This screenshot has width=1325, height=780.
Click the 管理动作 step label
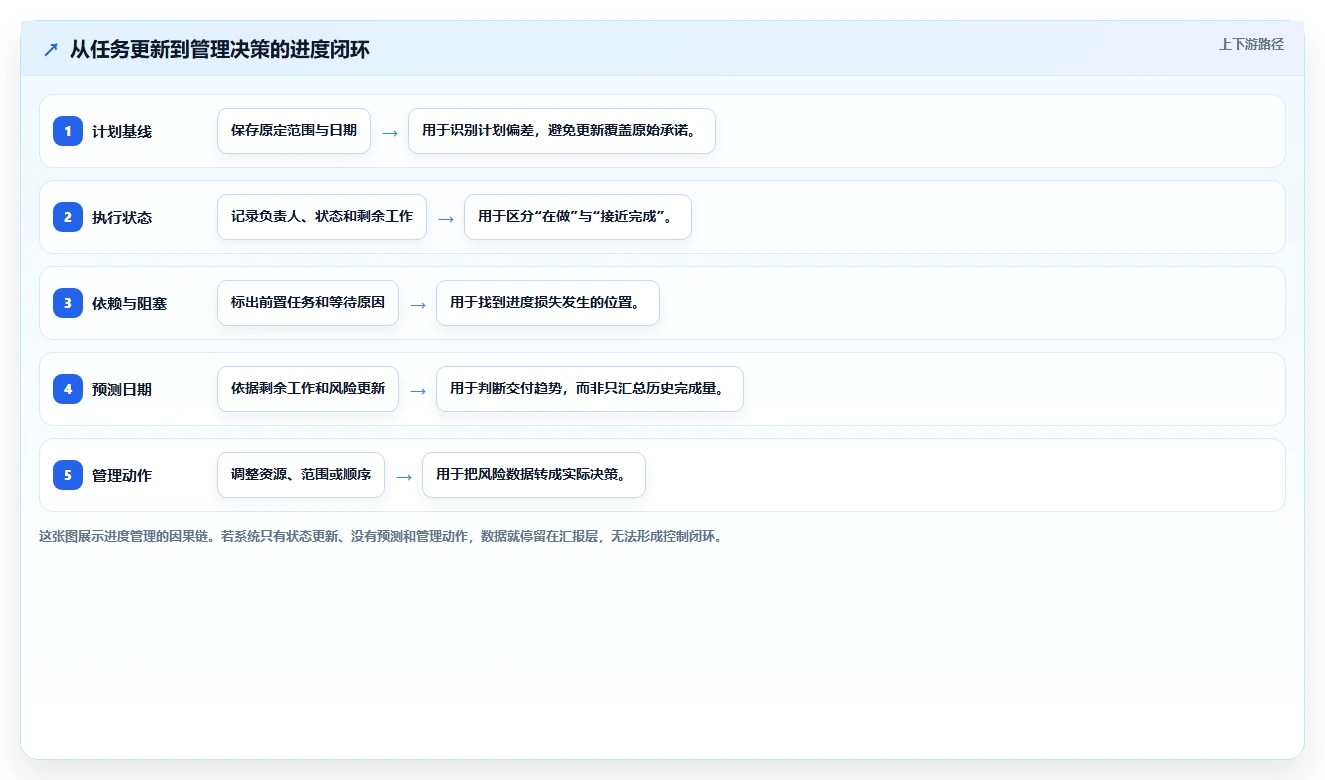[122, 476]
